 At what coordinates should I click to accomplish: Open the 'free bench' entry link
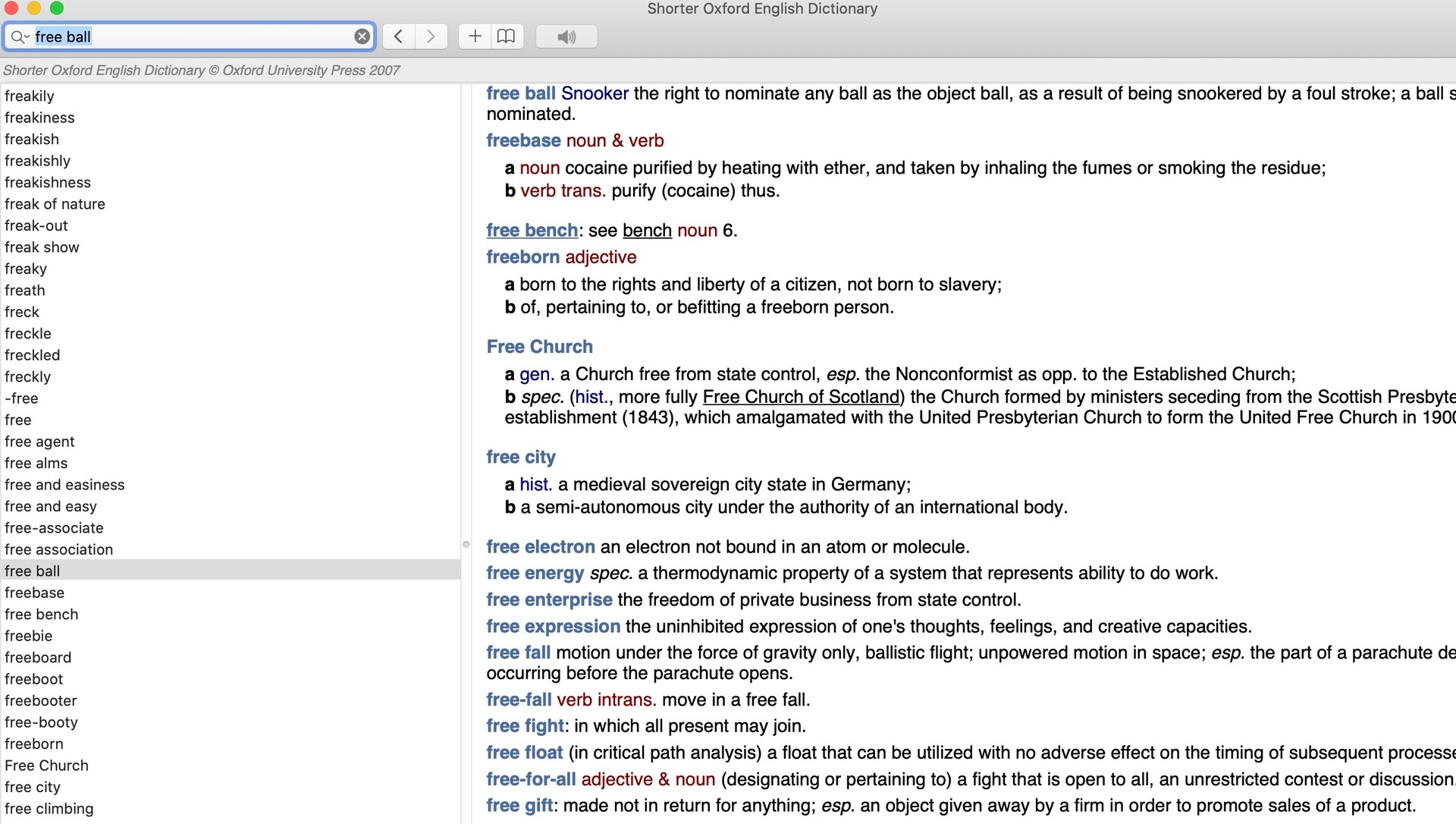(x=532, y=231)
